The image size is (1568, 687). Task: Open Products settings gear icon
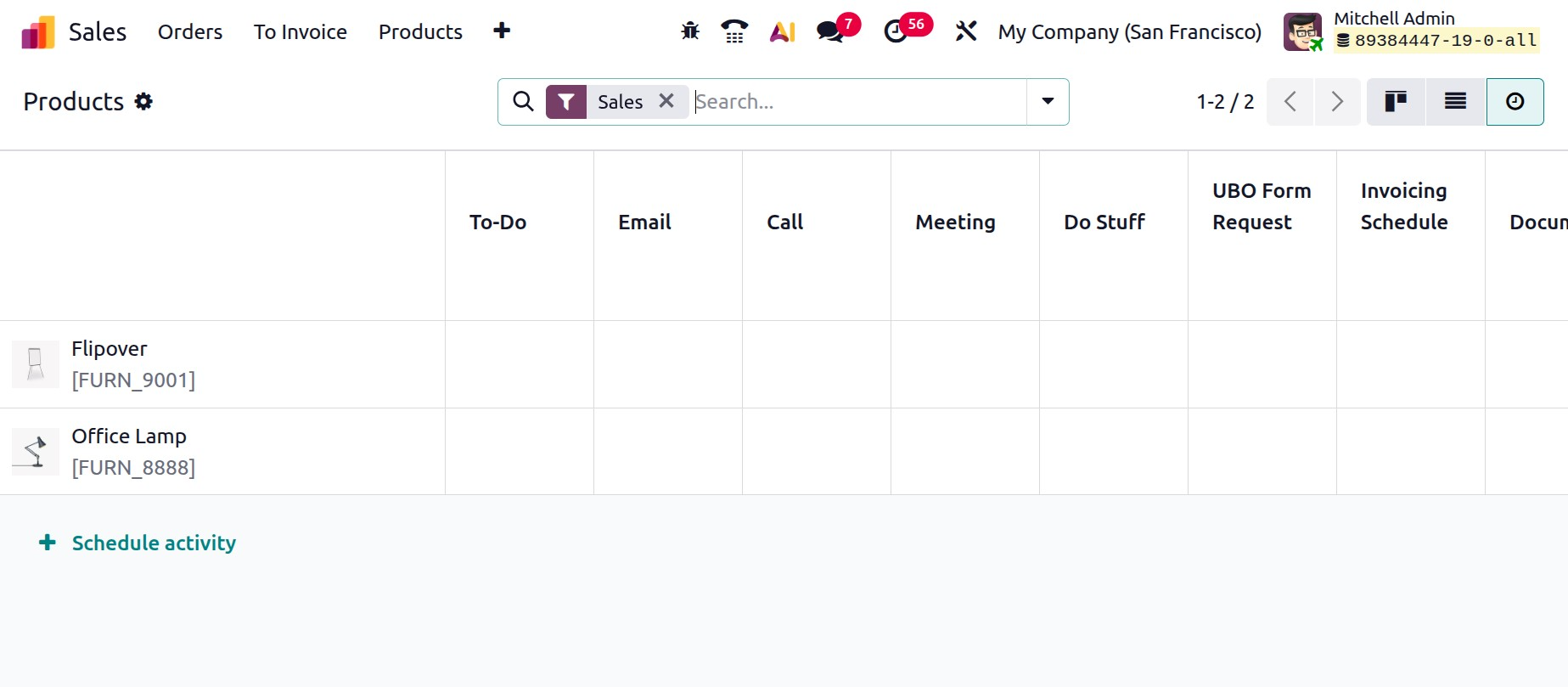pos(144,102)
